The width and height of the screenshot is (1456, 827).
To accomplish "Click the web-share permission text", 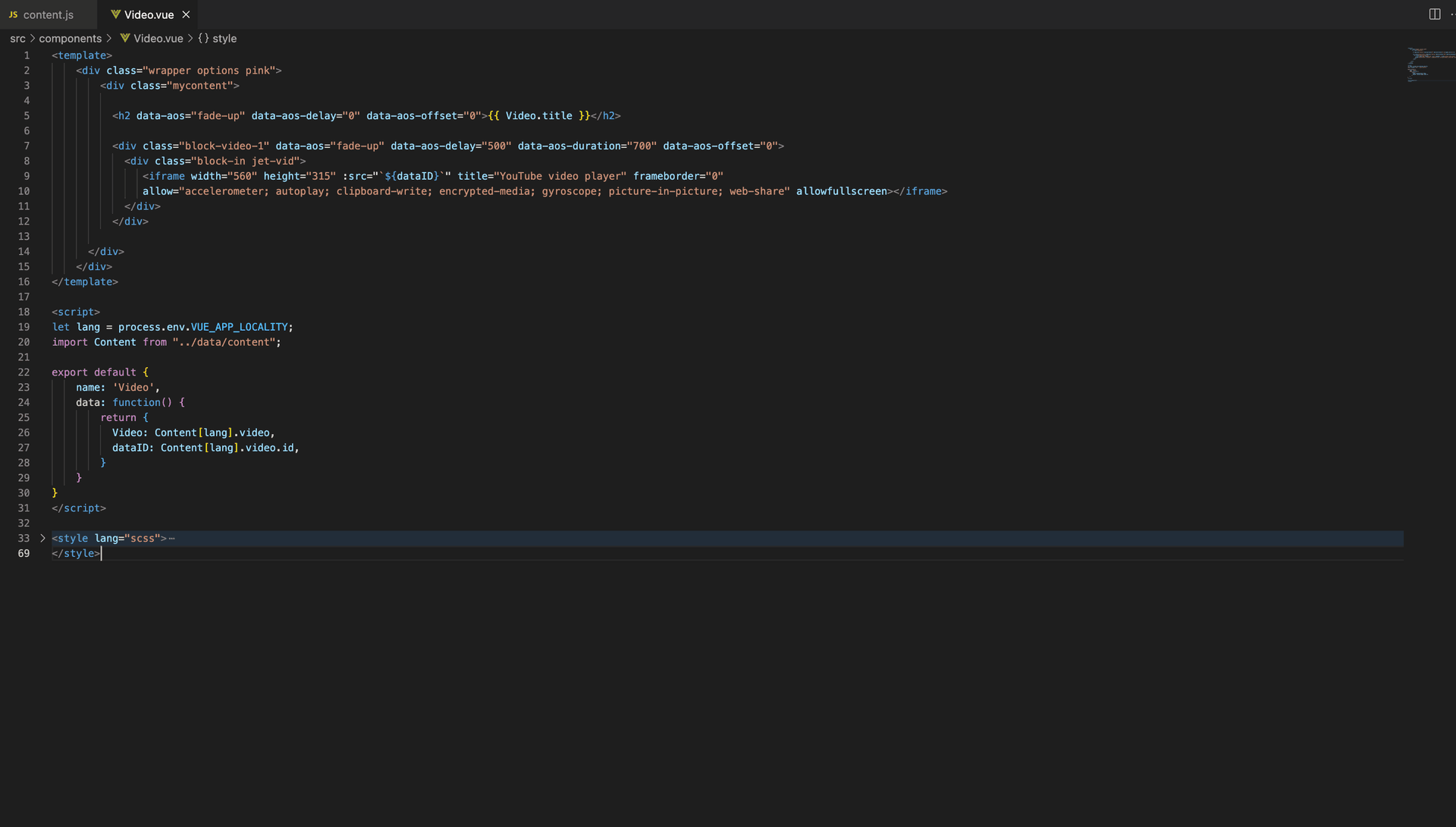I will (757, 191).
